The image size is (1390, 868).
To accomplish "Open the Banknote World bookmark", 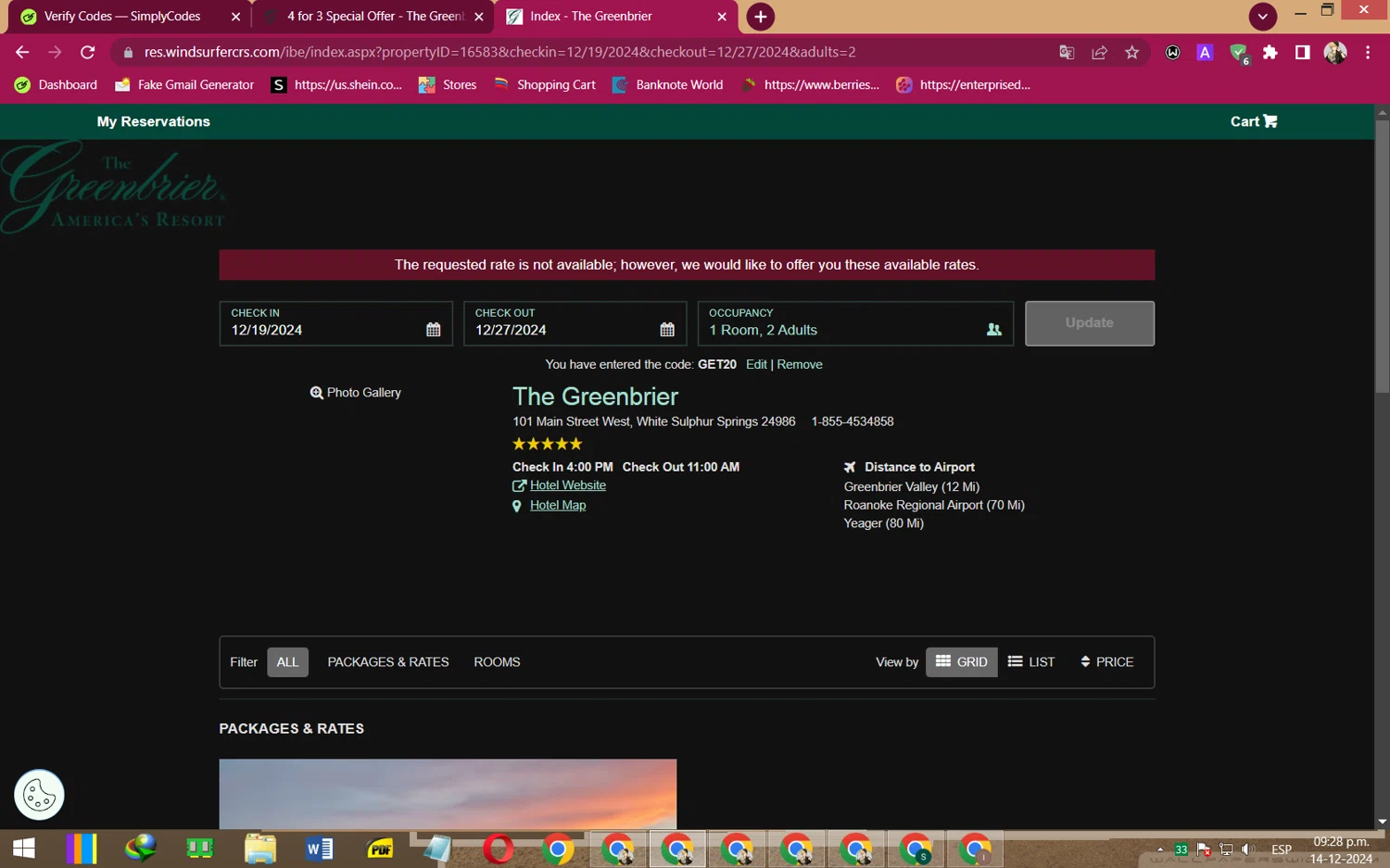I will coord(668,85).
